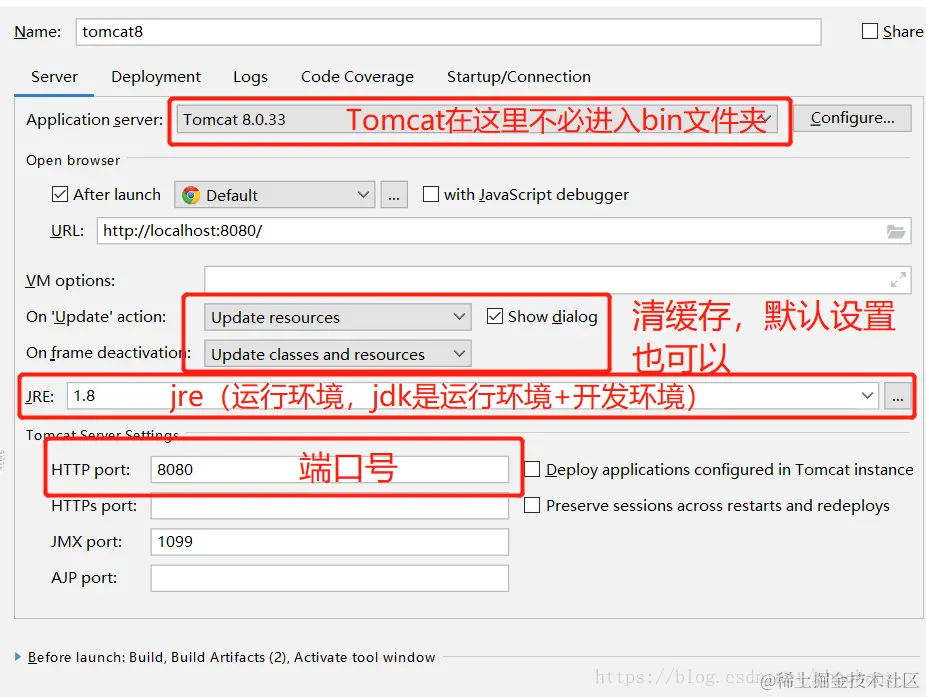Screen dimensions: 926x697
Task: Click Chrome icon in browser dropdown
Action: [191, 195]
